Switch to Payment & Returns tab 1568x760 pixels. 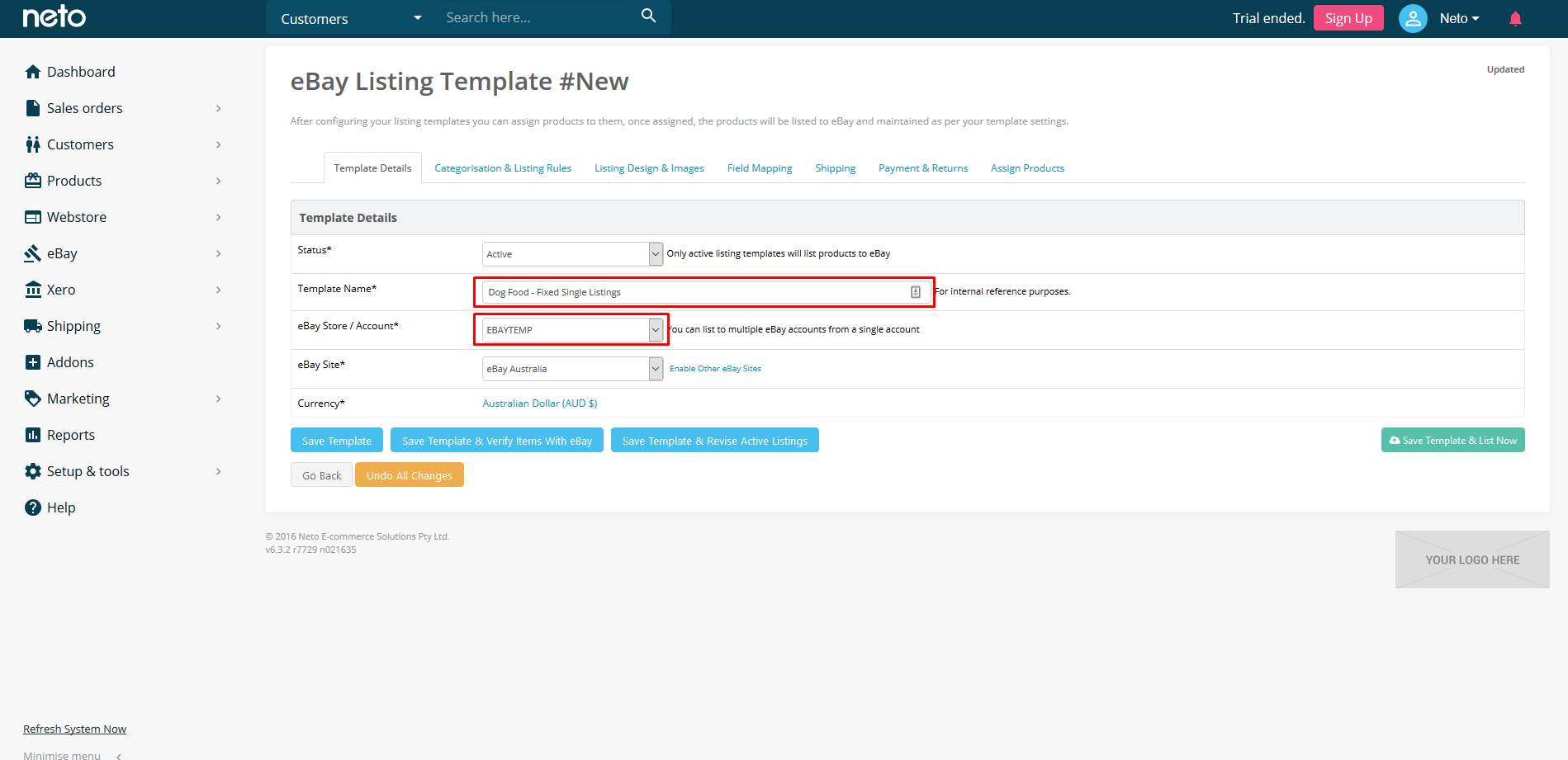(923, 168)
